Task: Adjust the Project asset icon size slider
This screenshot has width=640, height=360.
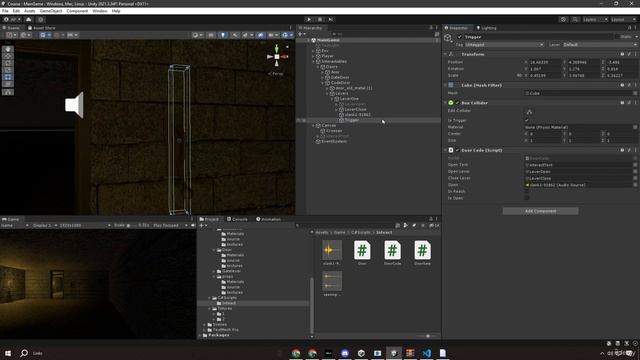Action: pos(427,336)
